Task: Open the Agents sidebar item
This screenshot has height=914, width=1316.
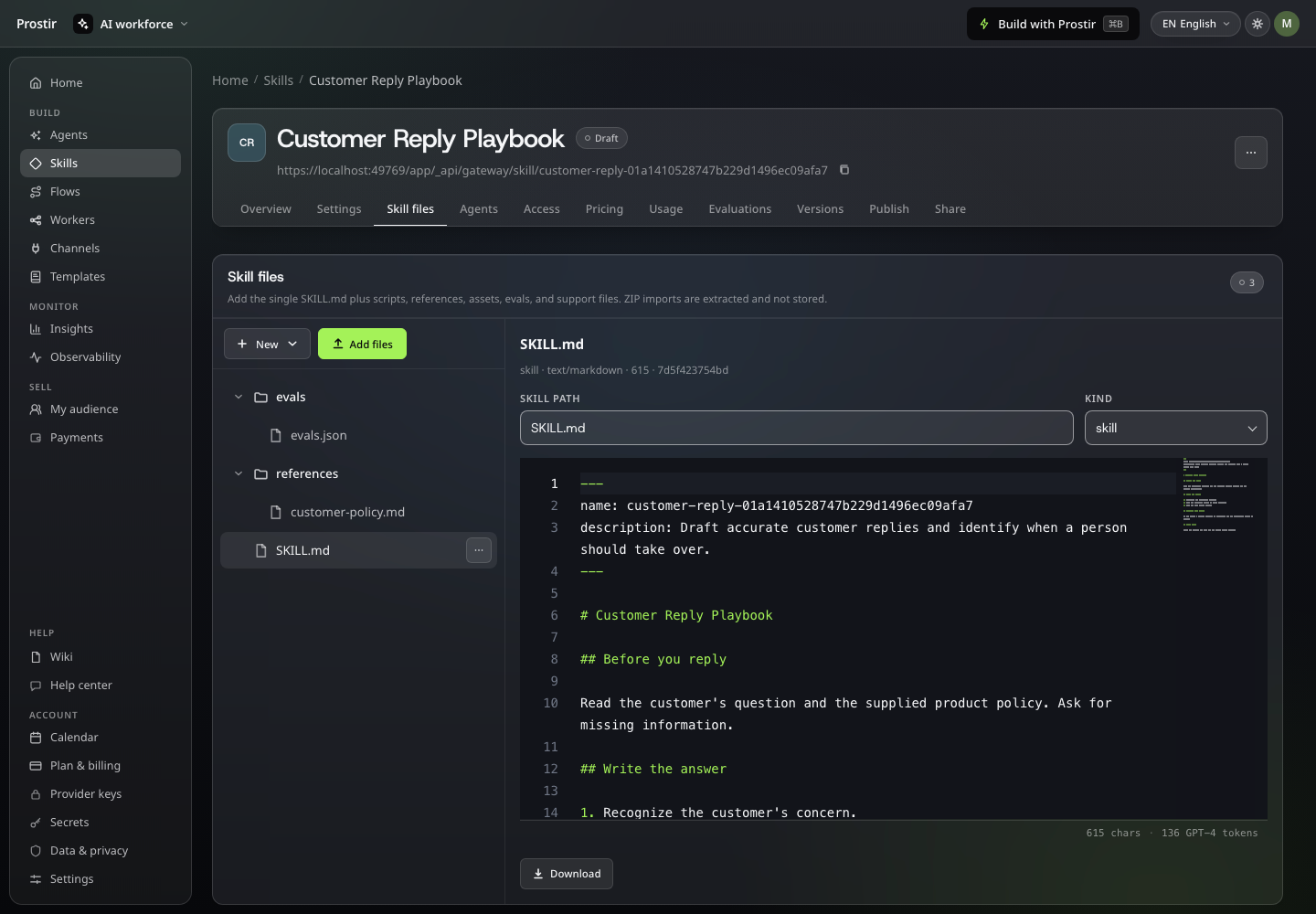Action: pos(101,134)
